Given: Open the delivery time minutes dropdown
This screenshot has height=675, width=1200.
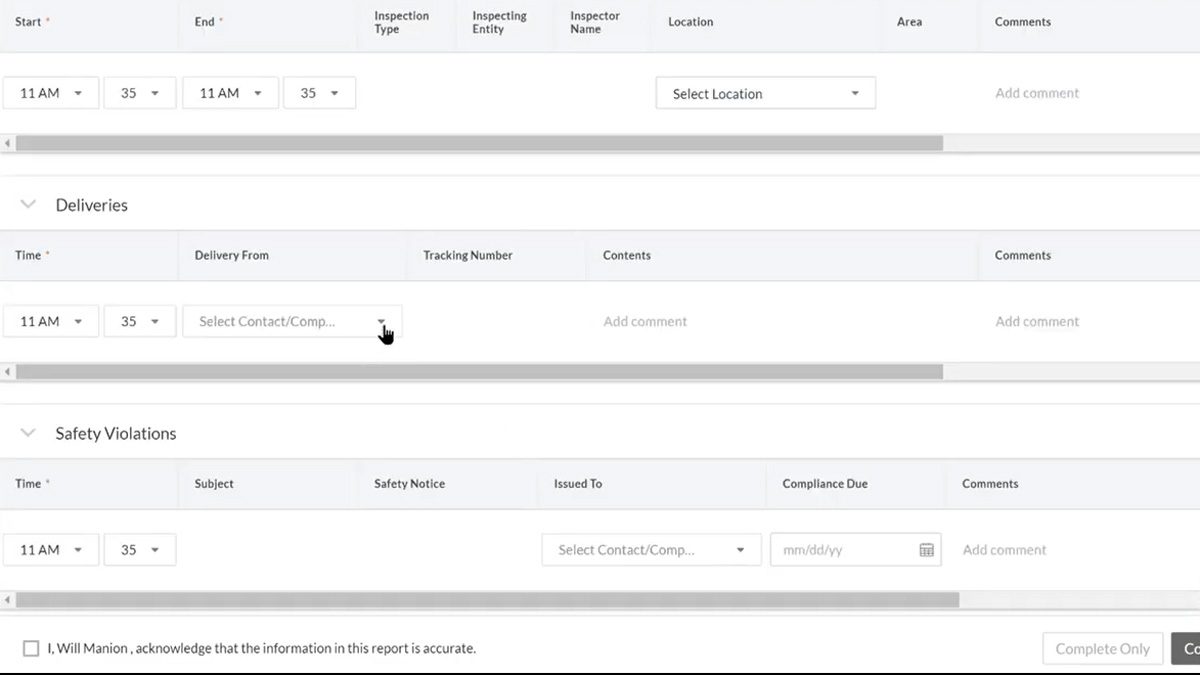Looking at the screenshot, I should pyautogui.click(x=140, y=321).
